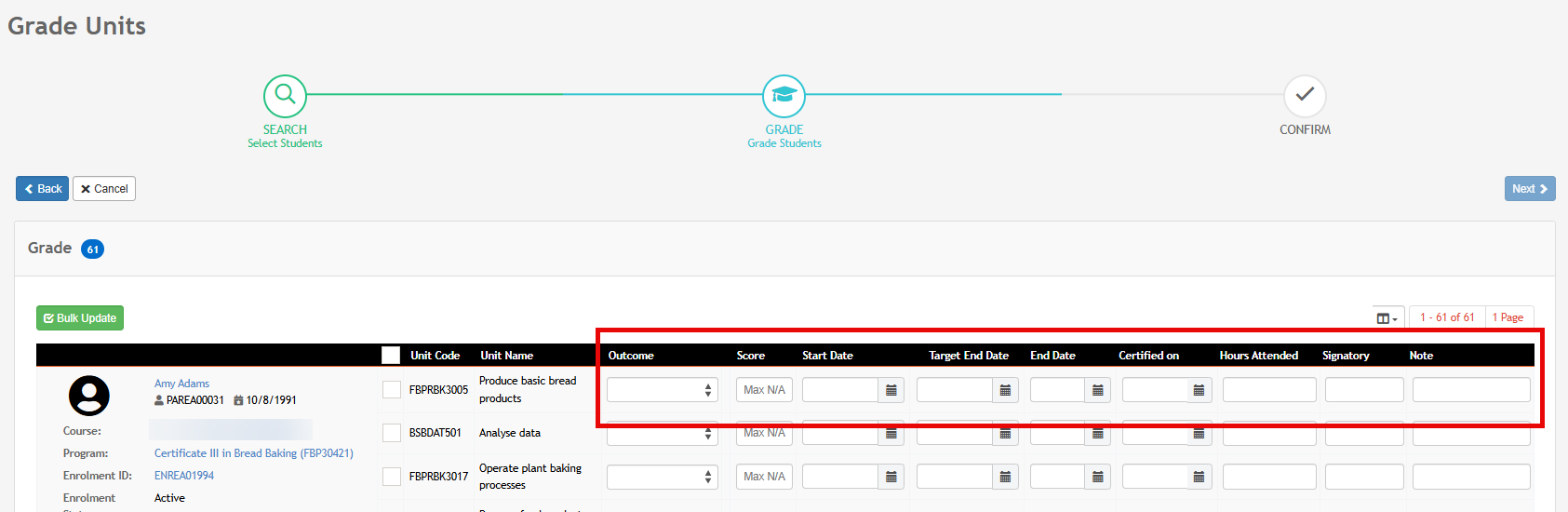
Task: Tick the select-all checkbox in header
Action: (x=391, y=355)
